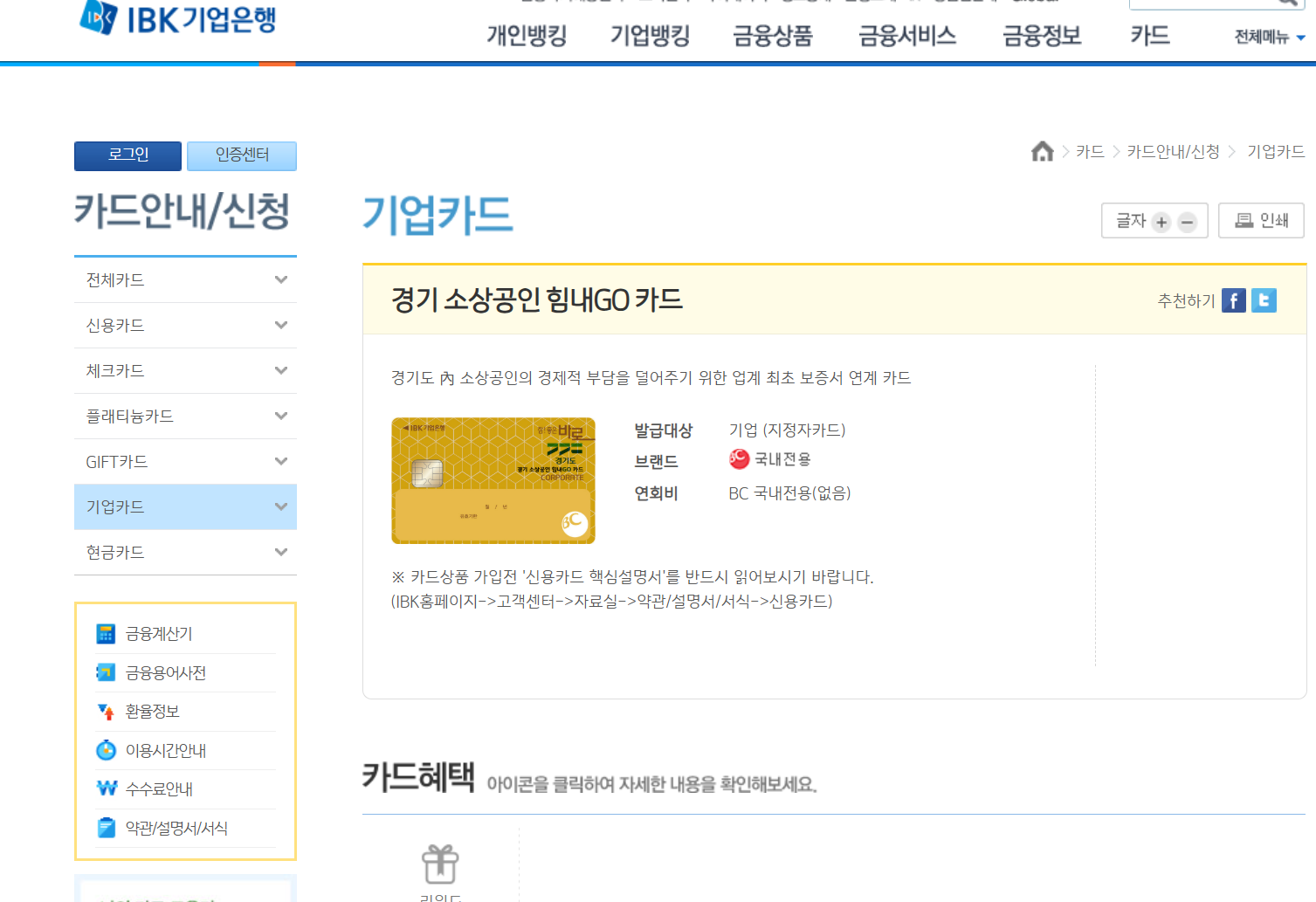Open 약관/설명서/서식 link
The height and width of the screenshot is (902, 1316).
click(x=176, y=828)
